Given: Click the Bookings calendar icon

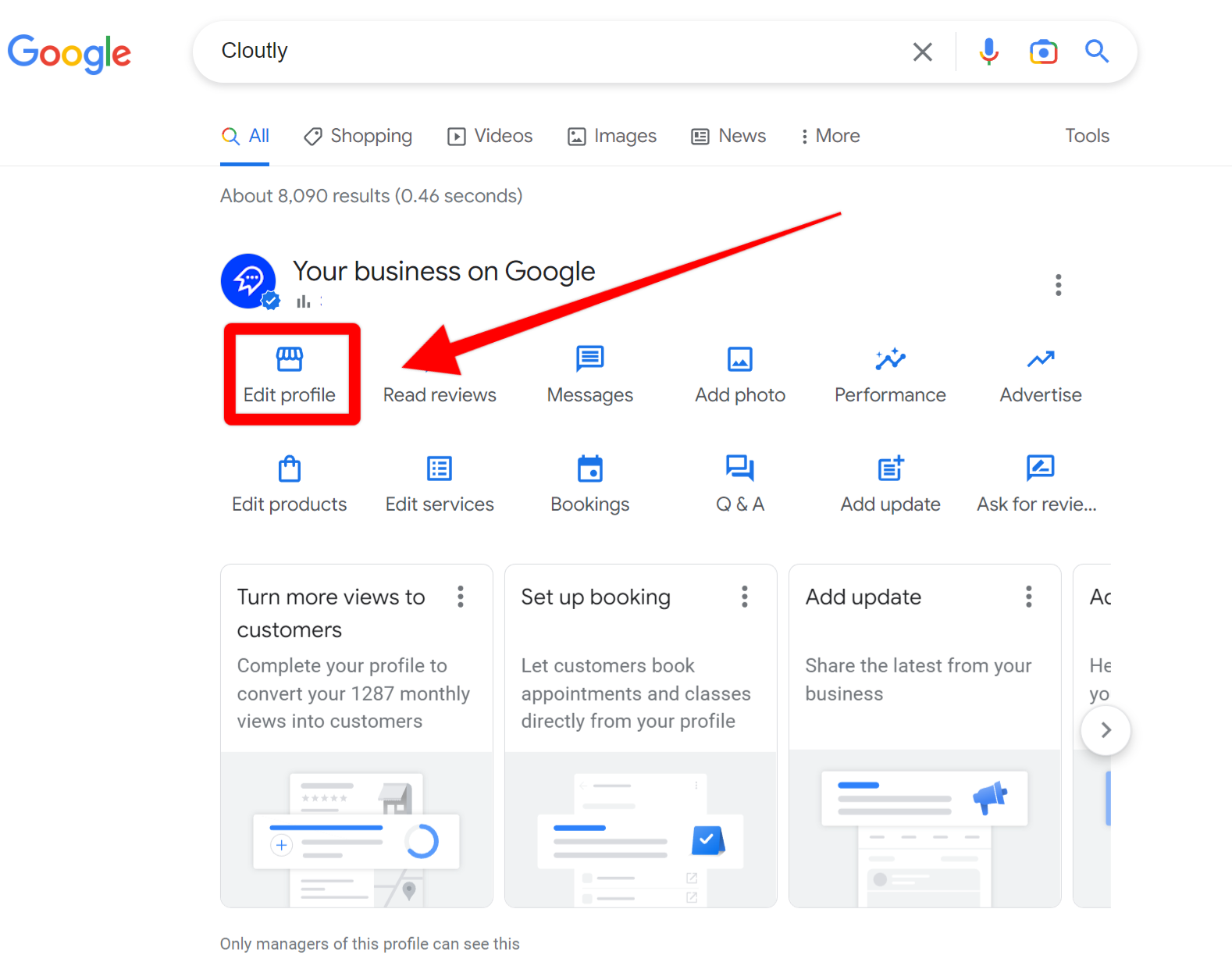Looking at the screenshot, I should coord(589,469).
